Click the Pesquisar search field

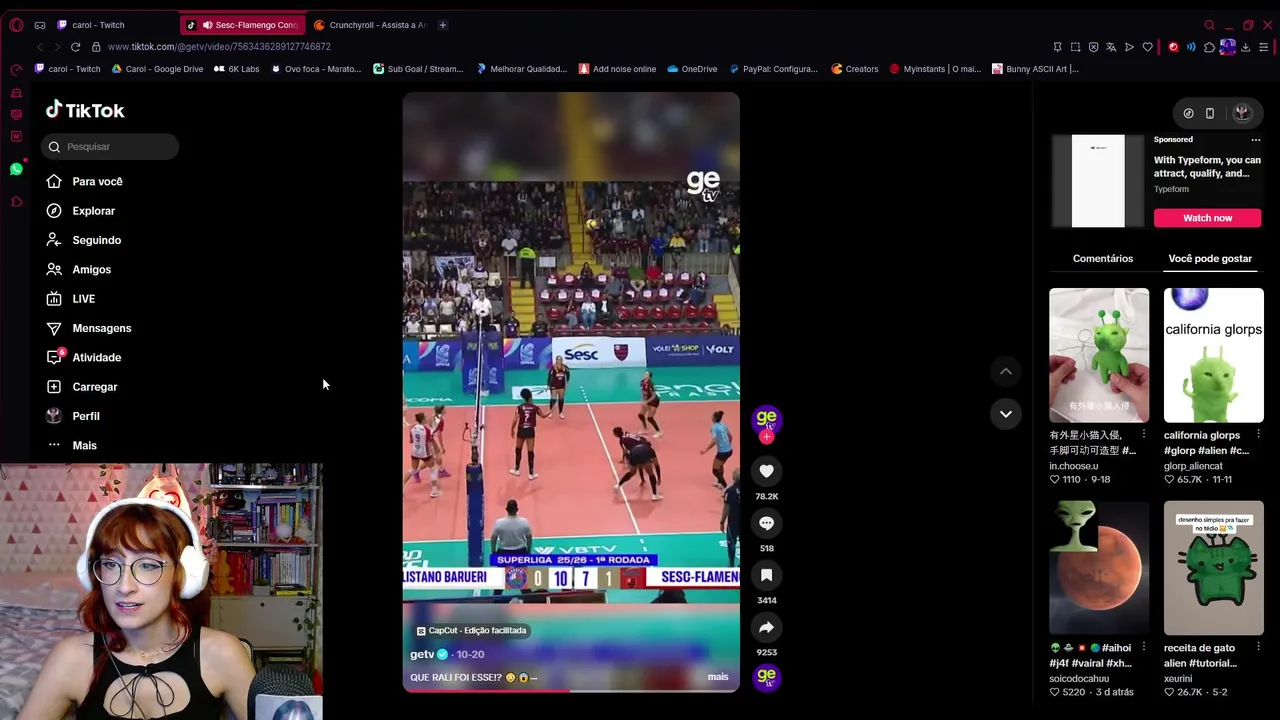[x=110, y=147]
